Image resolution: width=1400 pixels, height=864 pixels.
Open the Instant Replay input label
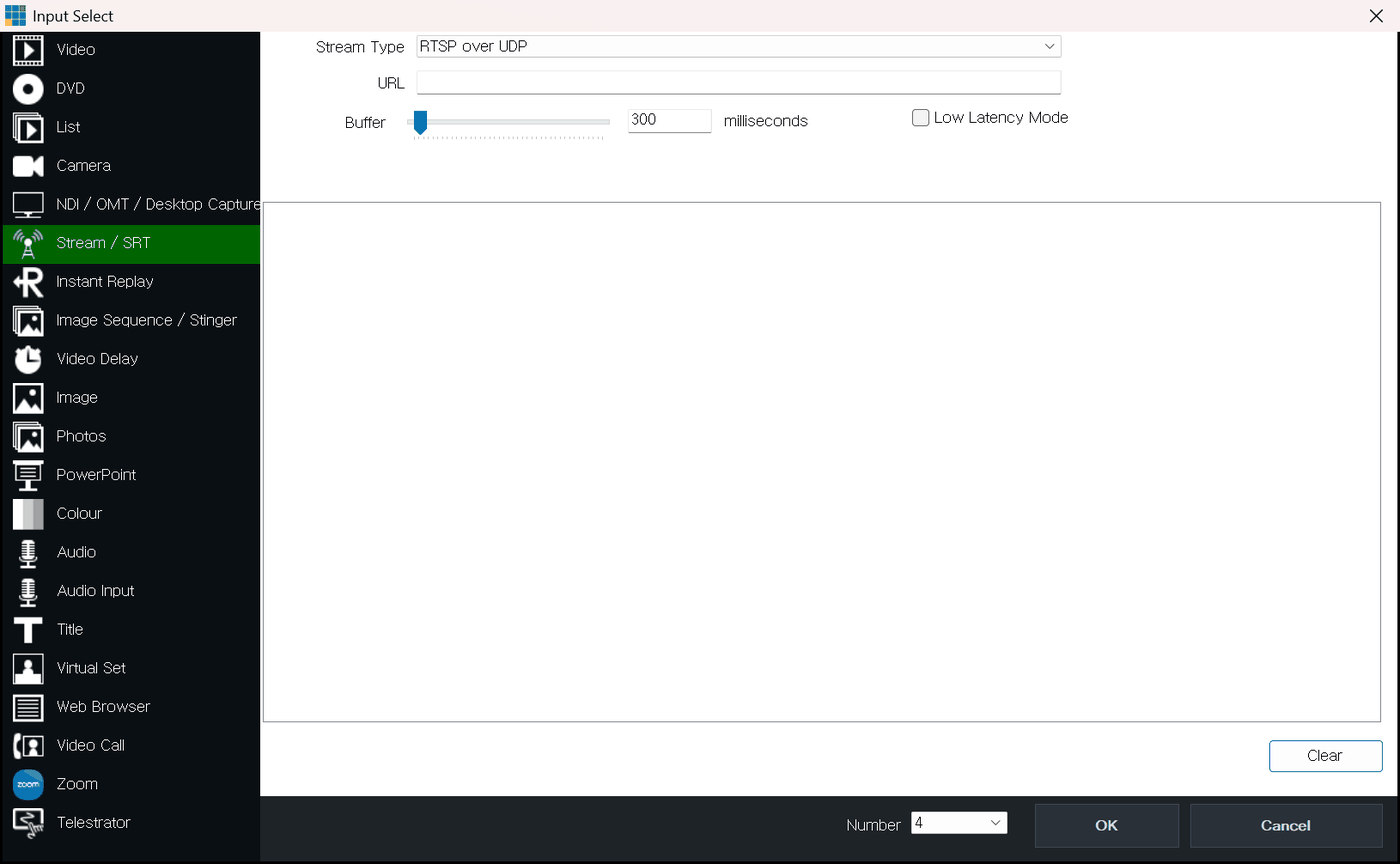[x=105, y=282]
